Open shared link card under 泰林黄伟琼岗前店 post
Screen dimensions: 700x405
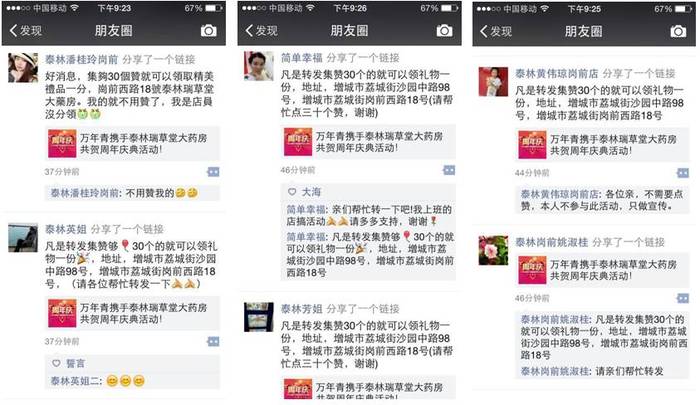603,145
